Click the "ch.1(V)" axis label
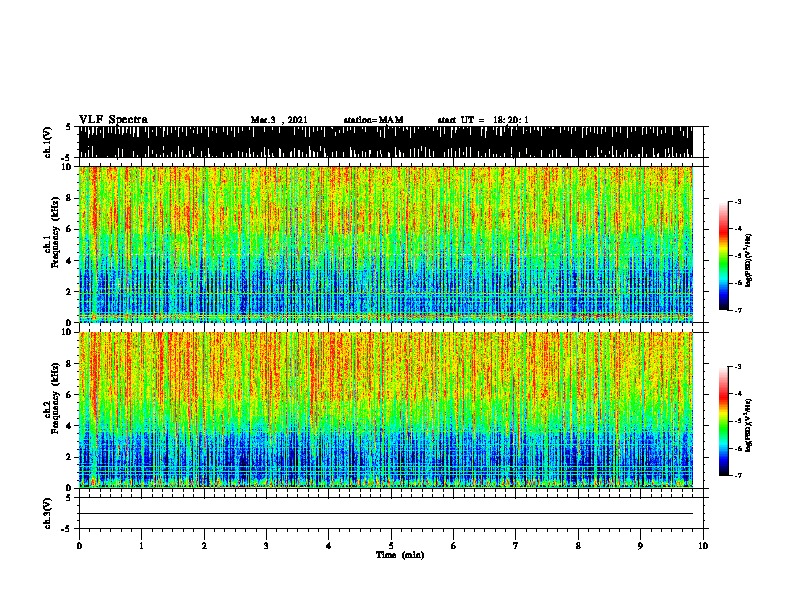Image resolution: width=792 pixels, height=612 pixels. click(x=48, y=142)
